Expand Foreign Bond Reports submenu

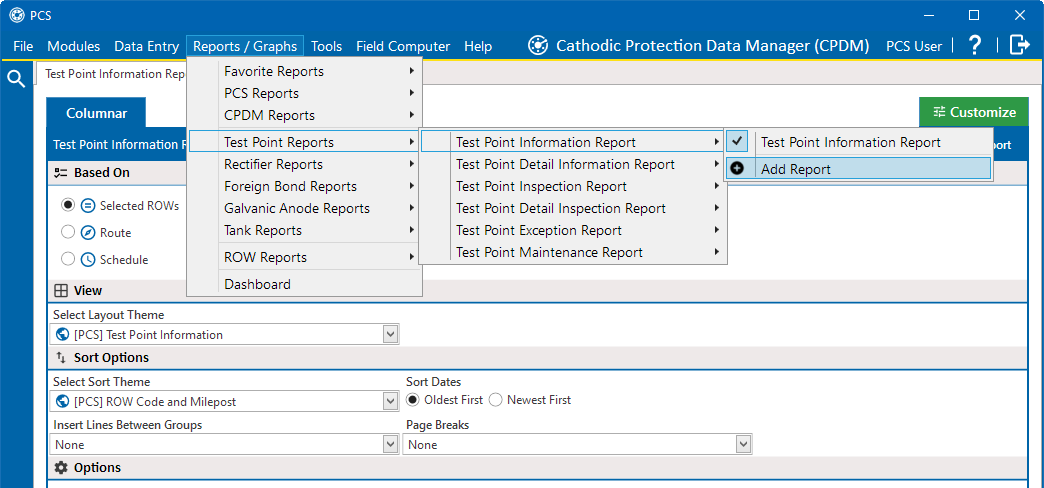pos(304,186)
